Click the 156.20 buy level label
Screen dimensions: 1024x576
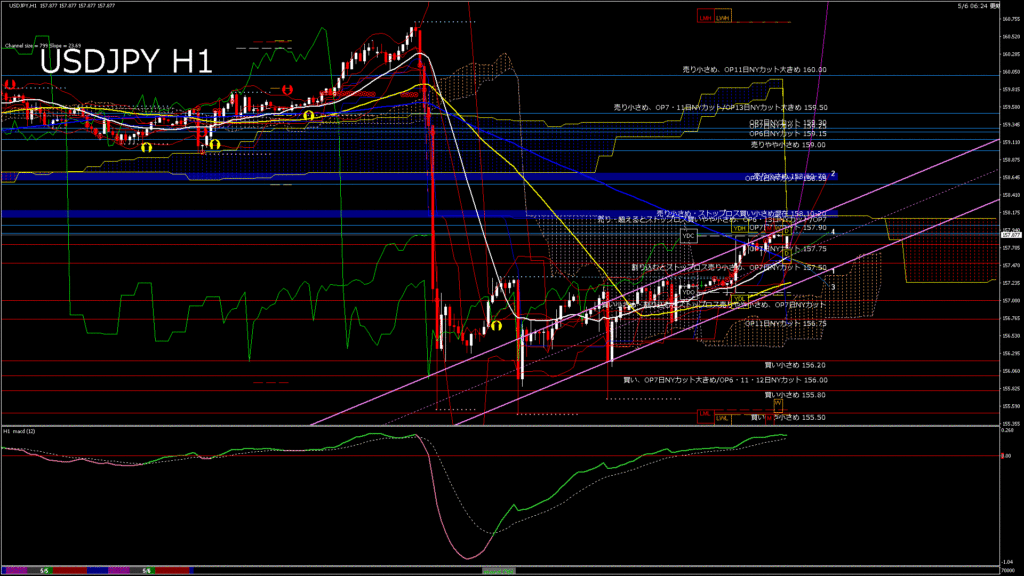(795, 366)
